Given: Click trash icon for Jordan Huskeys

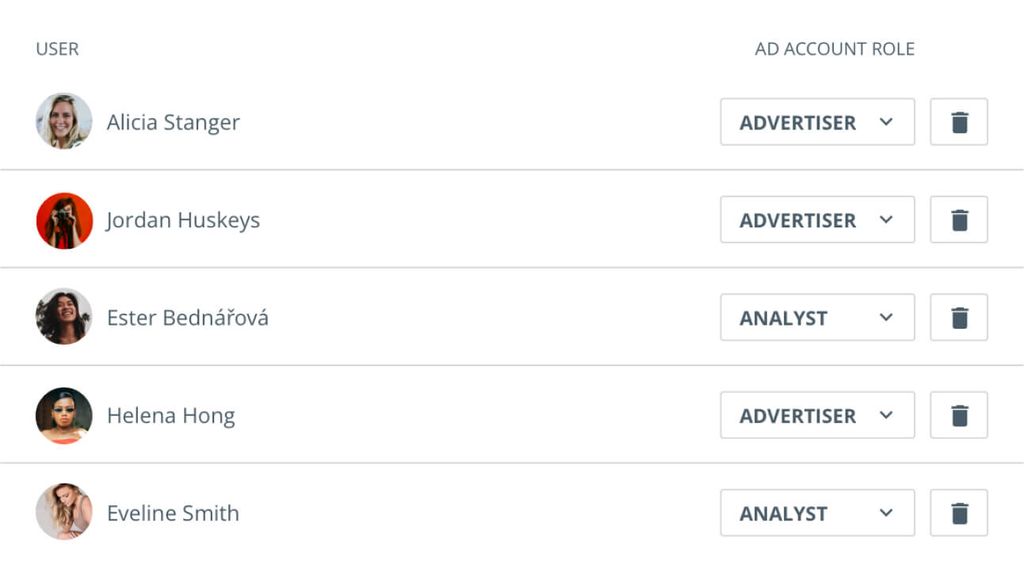Looking at the screenshot, I should click(x=959, y=220).
